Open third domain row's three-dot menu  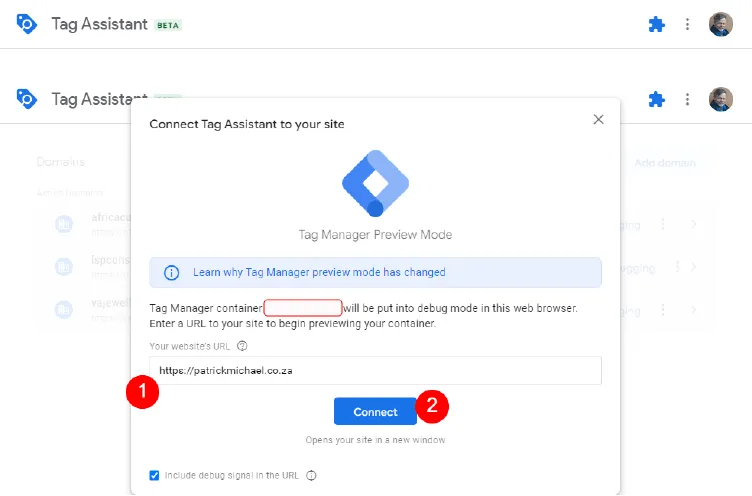(663, 310)
